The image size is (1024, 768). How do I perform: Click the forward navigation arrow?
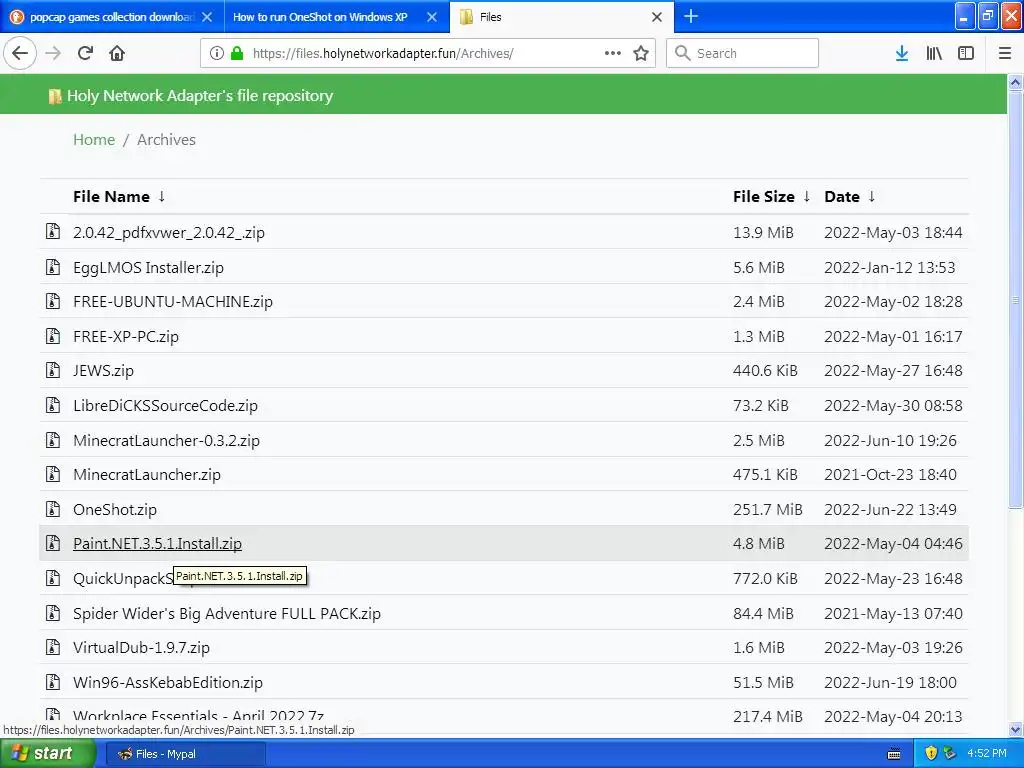pyautogui.click(x=53, y=54)
